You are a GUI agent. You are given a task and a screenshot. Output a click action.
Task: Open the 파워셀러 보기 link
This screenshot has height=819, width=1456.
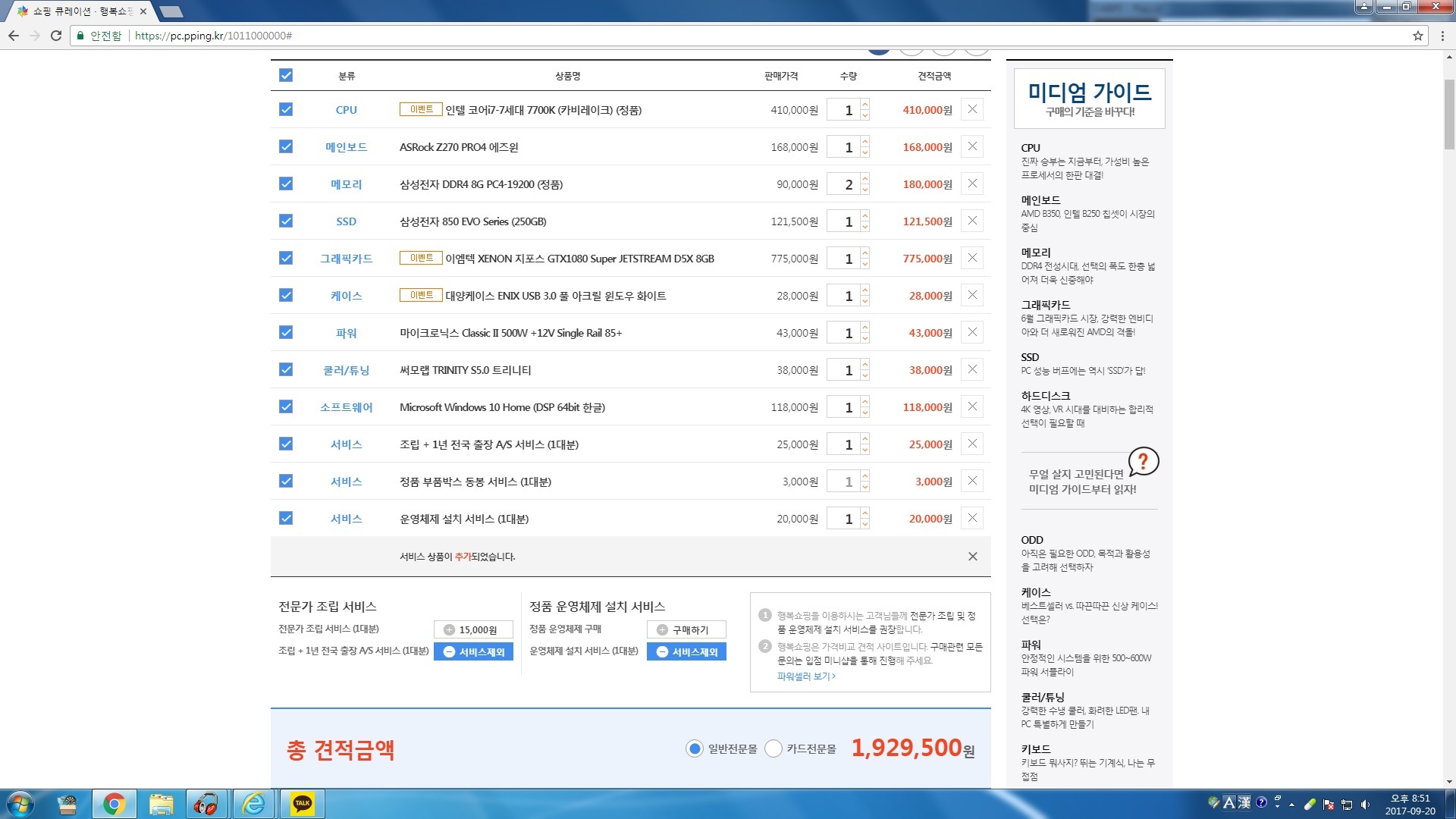coord(805,676)
